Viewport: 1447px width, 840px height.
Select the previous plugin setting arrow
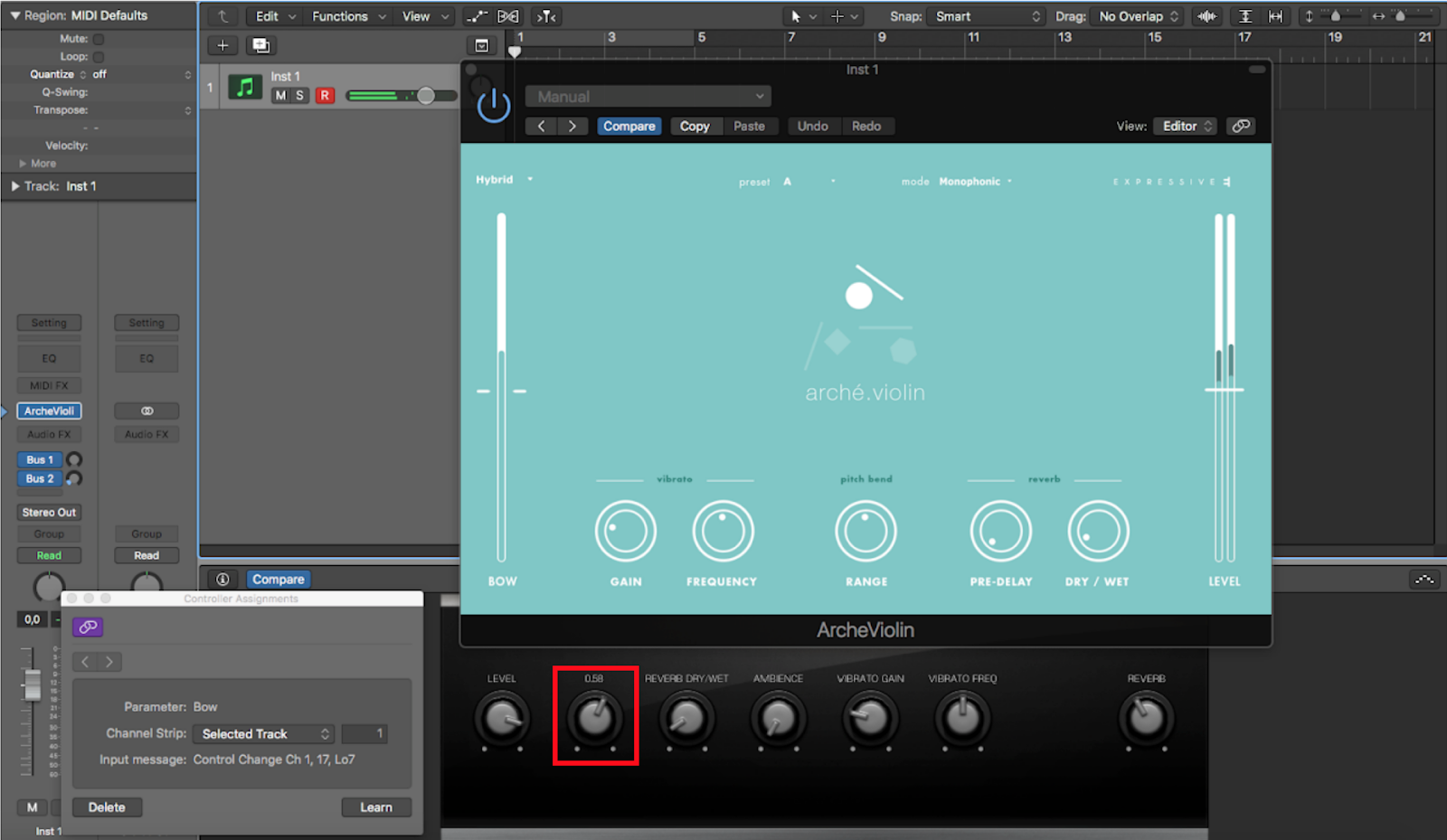[542, 127]
